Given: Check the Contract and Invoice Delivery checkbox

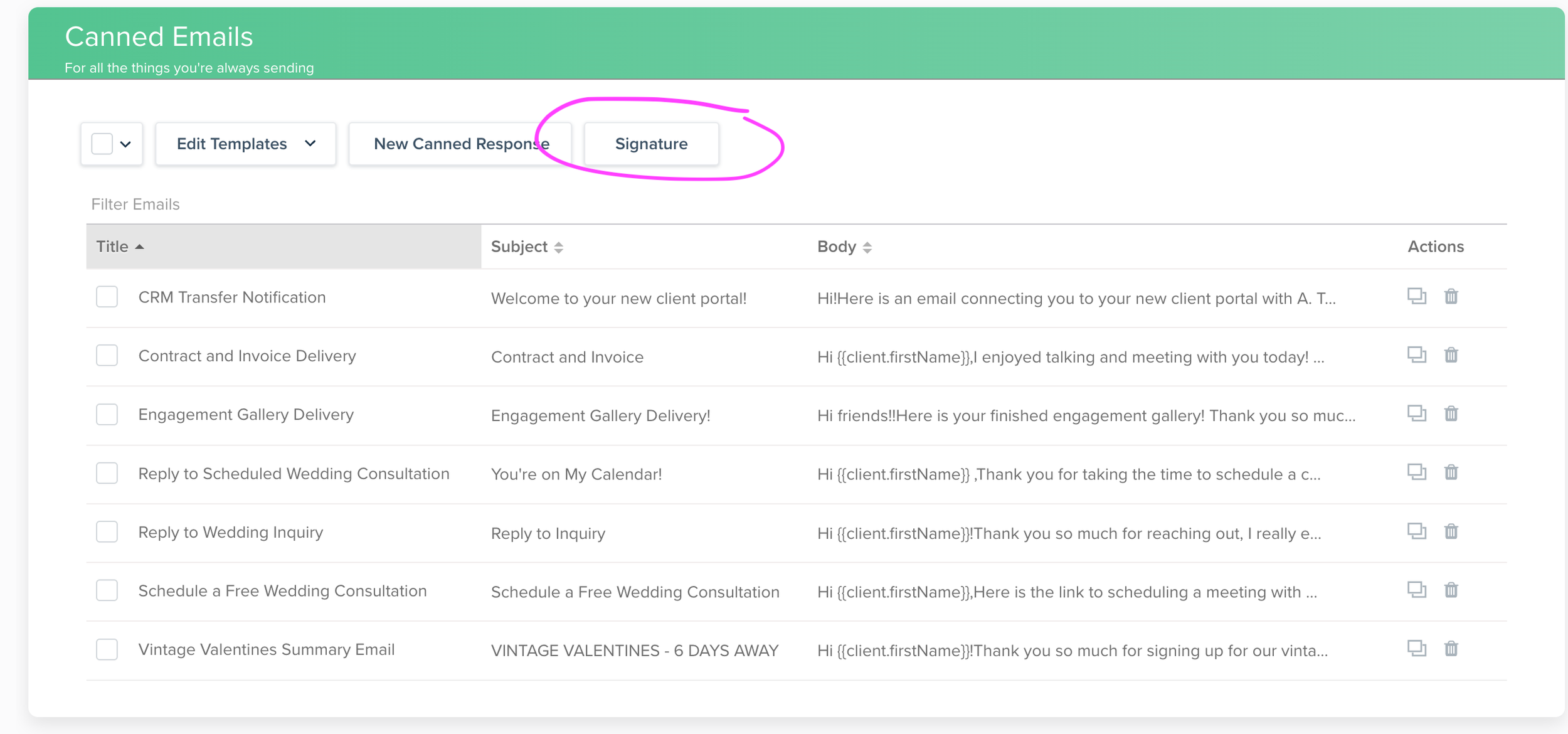Looking at the screenshot, I should point(107,355).
